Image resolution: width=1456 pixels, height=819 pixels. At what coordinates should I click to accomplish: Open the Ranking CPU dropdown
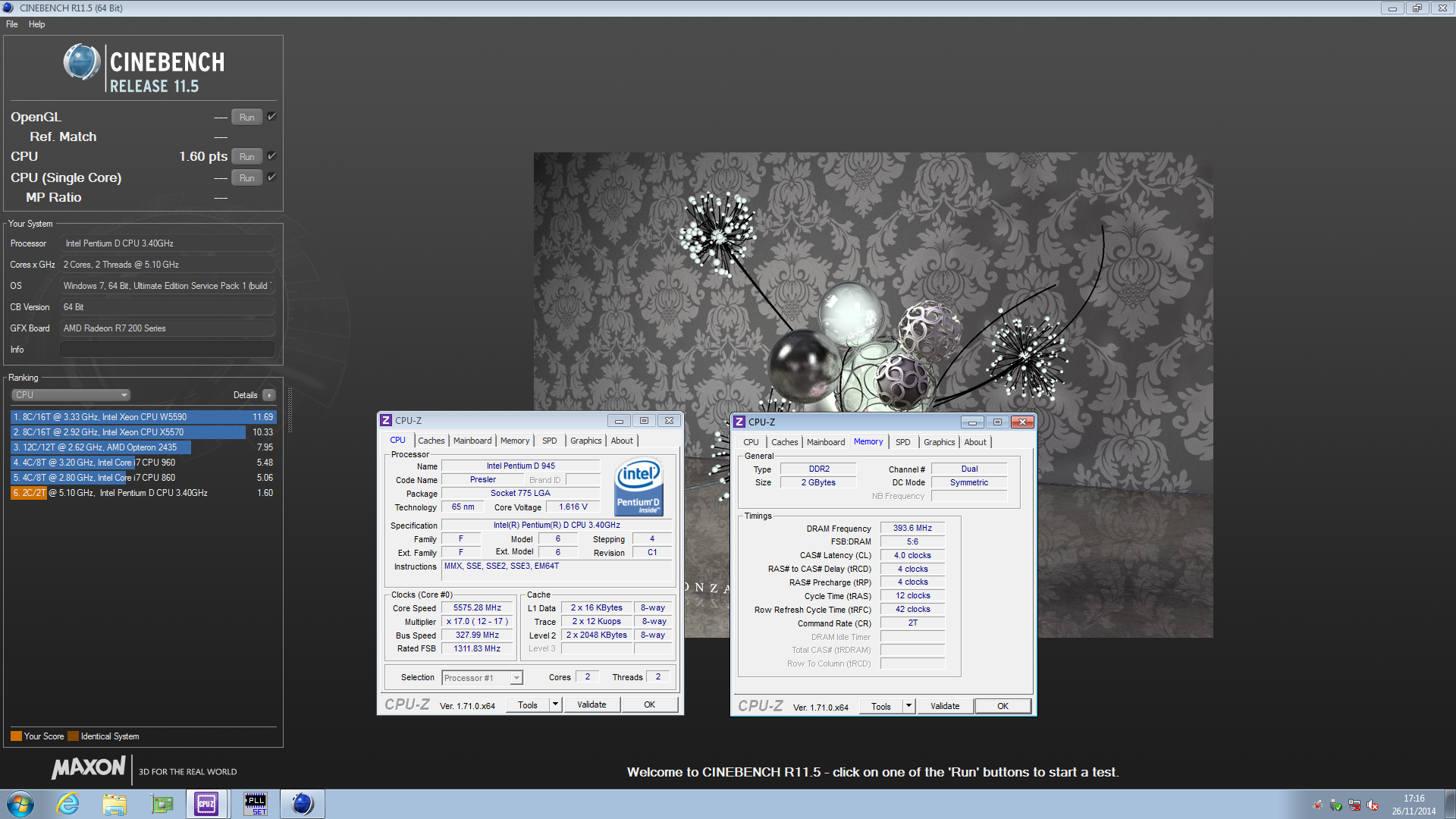tap(71, 395)
